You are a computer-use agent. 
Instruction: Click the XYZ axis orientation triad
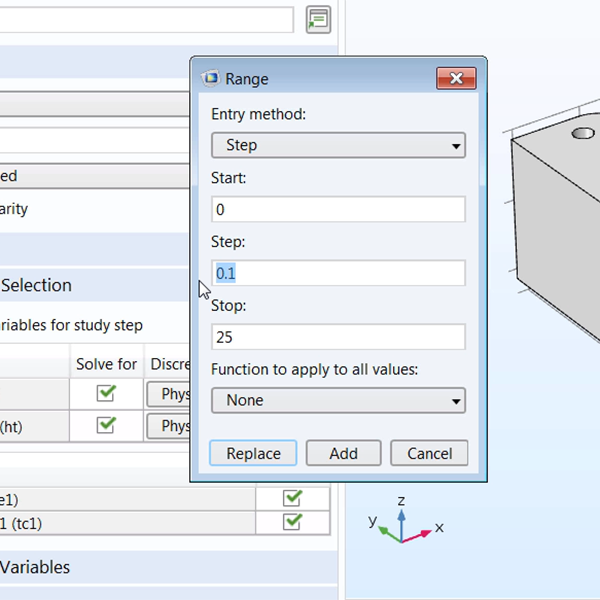click(x=401, y=522)
